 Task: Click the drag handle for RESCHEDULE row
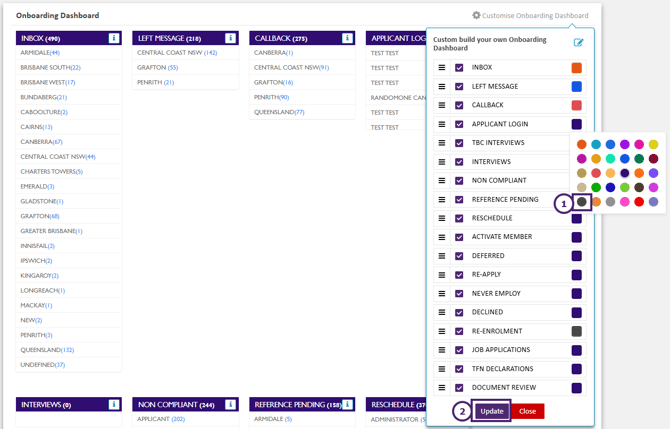click(x=442, y=218)
